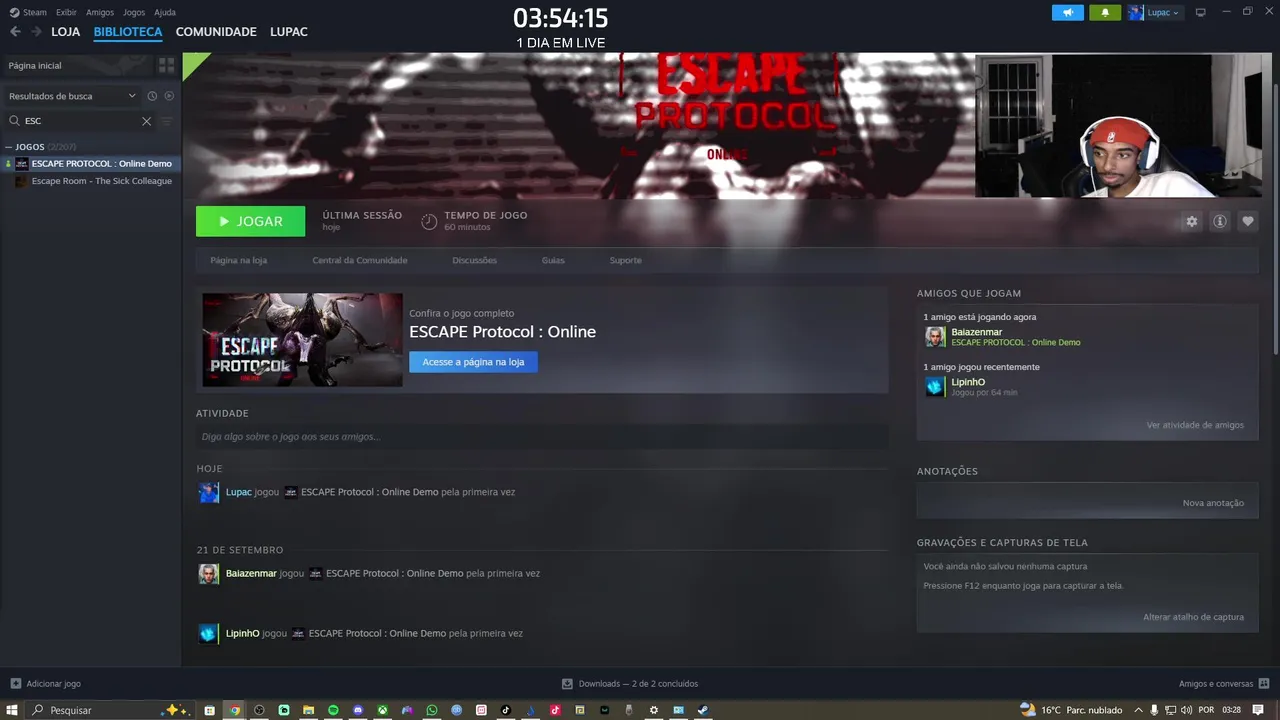Open advanced search filter icon
The image size is (1280, 720).
tap(167, 121)
